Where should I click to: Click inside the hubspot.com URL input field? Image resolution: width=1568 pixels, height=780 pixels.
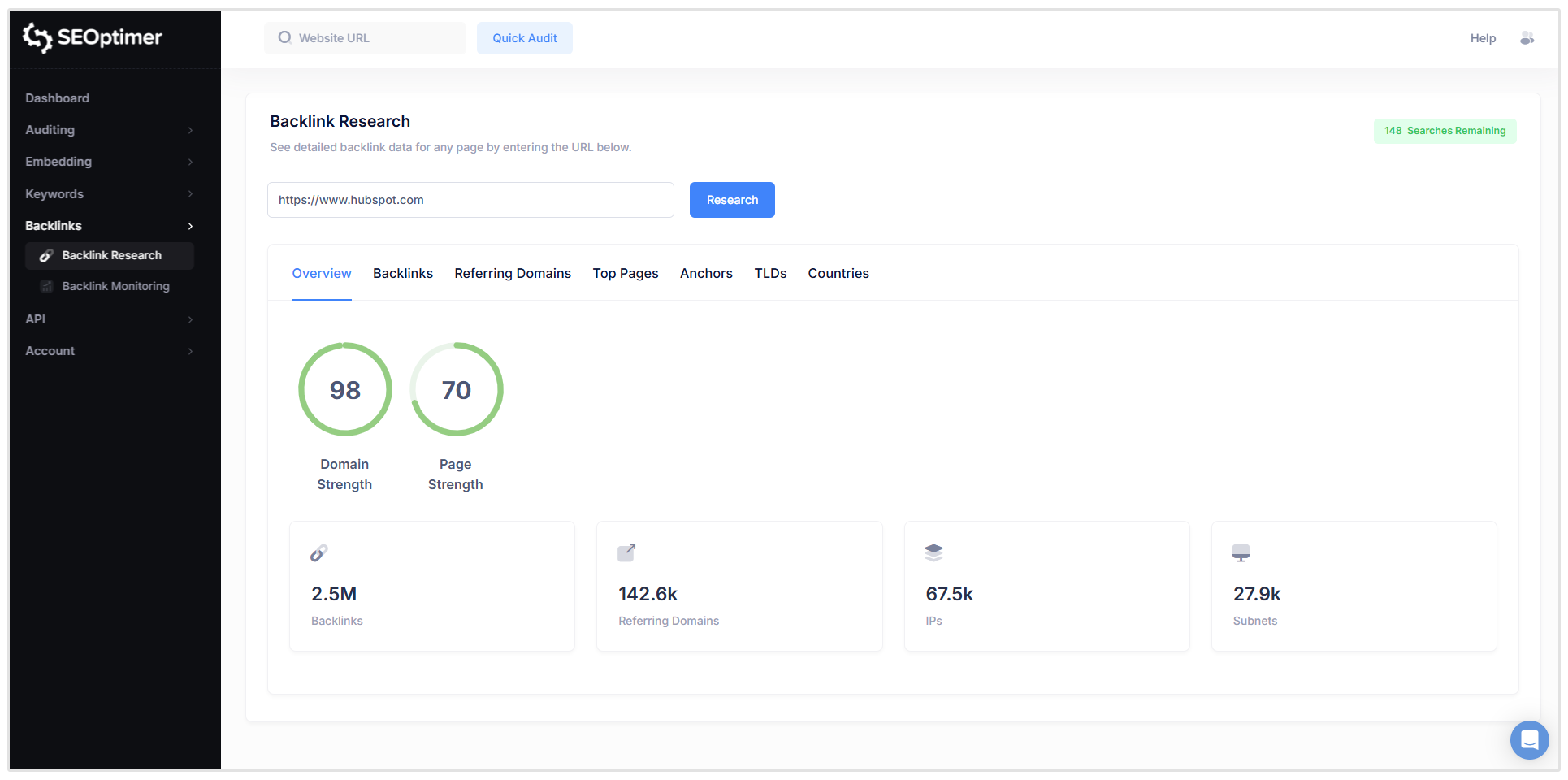pyautogui.click(x=470, y=200)
